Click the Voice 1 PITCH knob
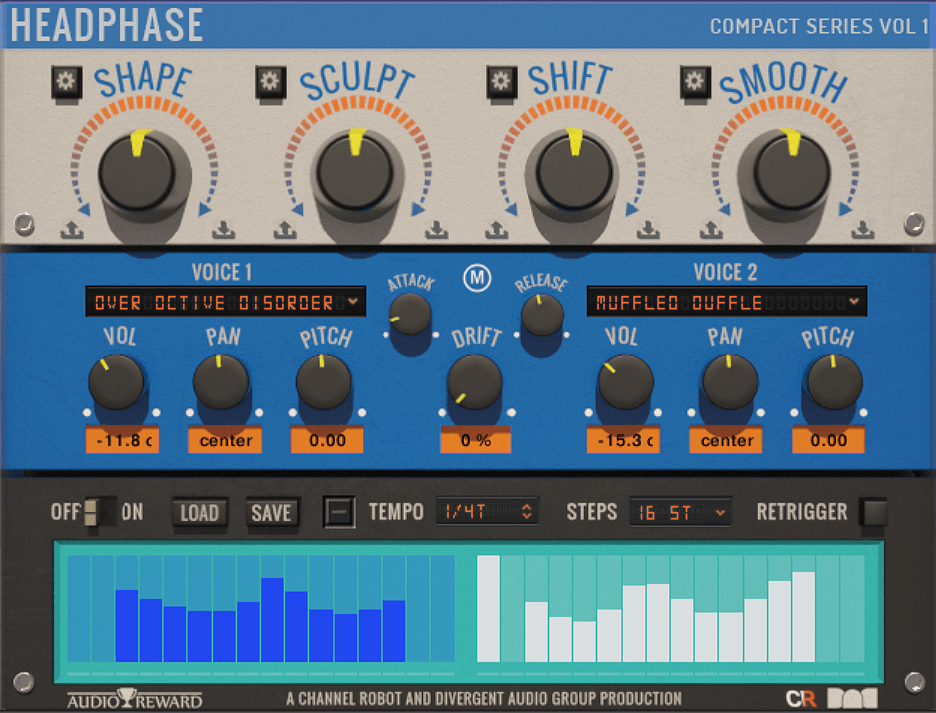 point(324,382)
